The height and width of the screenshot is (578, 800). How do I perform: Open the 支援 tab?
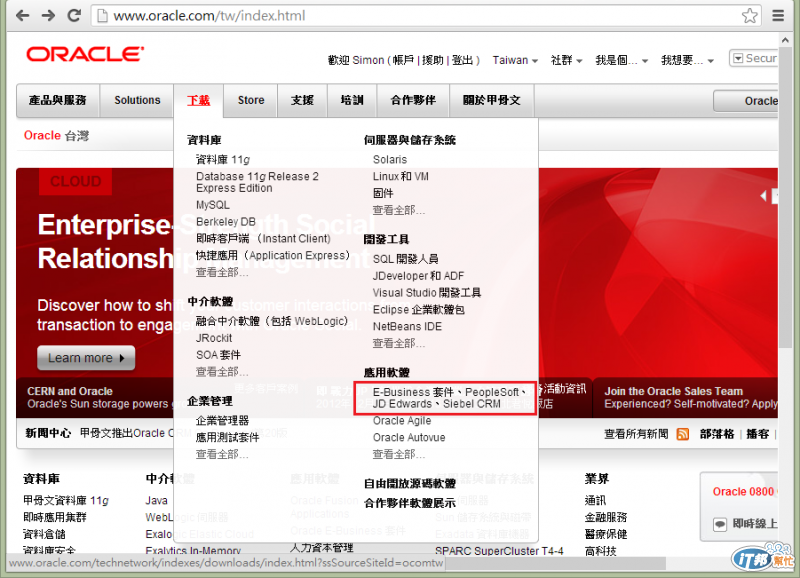[302, 100]
